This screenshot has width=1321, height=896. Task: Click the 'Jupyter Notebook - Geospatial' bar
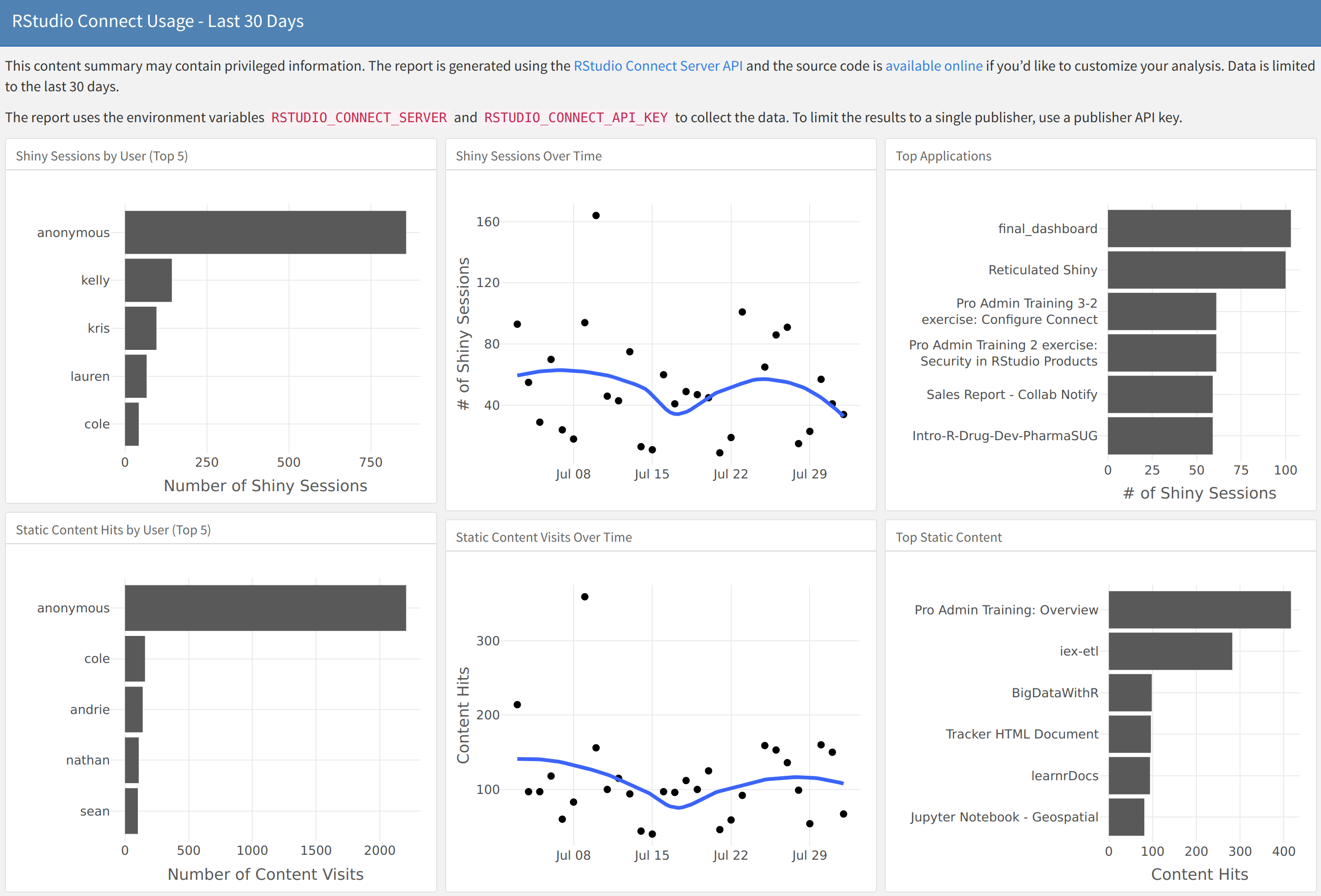[1127, 817]
